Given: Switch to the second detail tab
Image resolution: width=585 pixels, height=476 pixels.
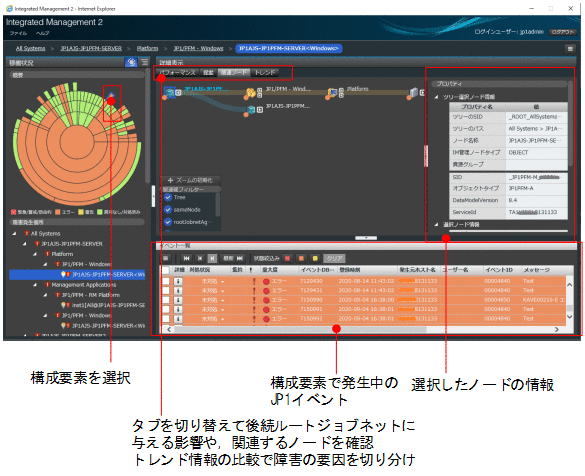Looking at the screenshot, I should (x=208, y=73).
